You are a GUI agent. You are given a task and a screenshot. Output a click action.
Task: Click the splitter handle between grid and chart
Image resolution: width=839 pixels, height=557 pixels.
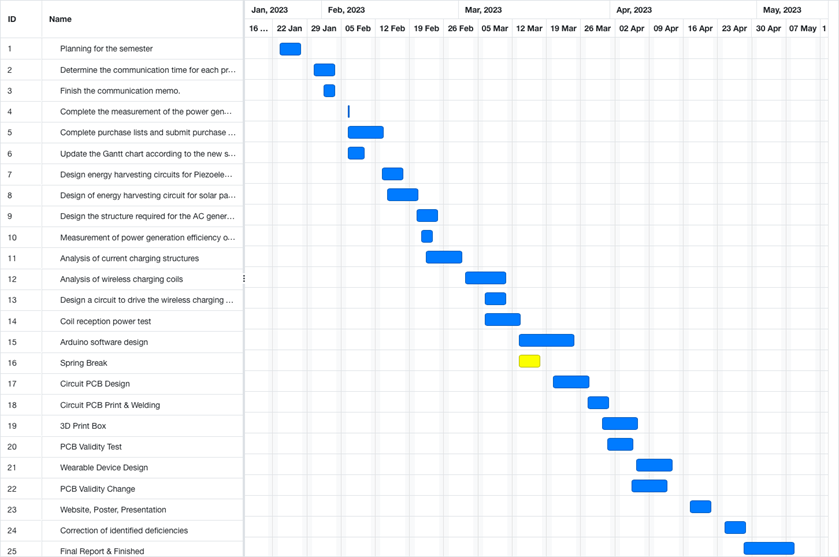coord(244,279)
